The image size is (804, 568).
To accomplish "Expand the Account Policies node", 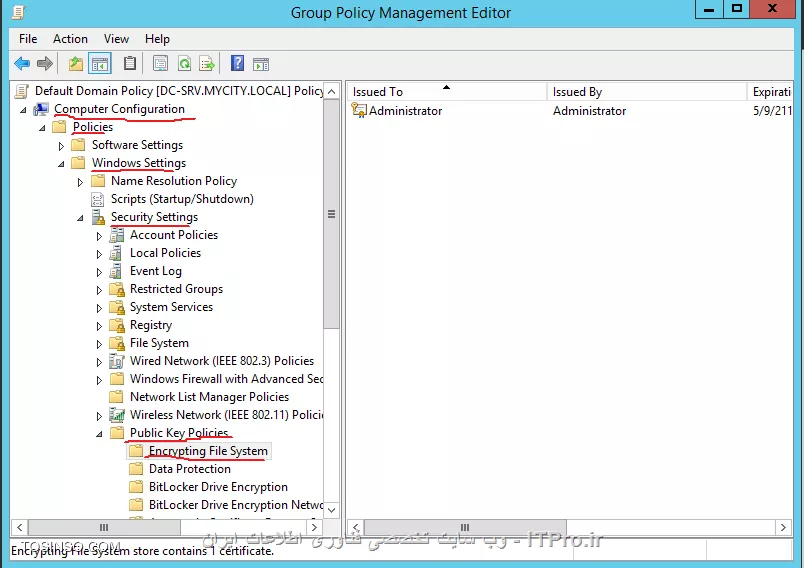I will coord(99,236).
